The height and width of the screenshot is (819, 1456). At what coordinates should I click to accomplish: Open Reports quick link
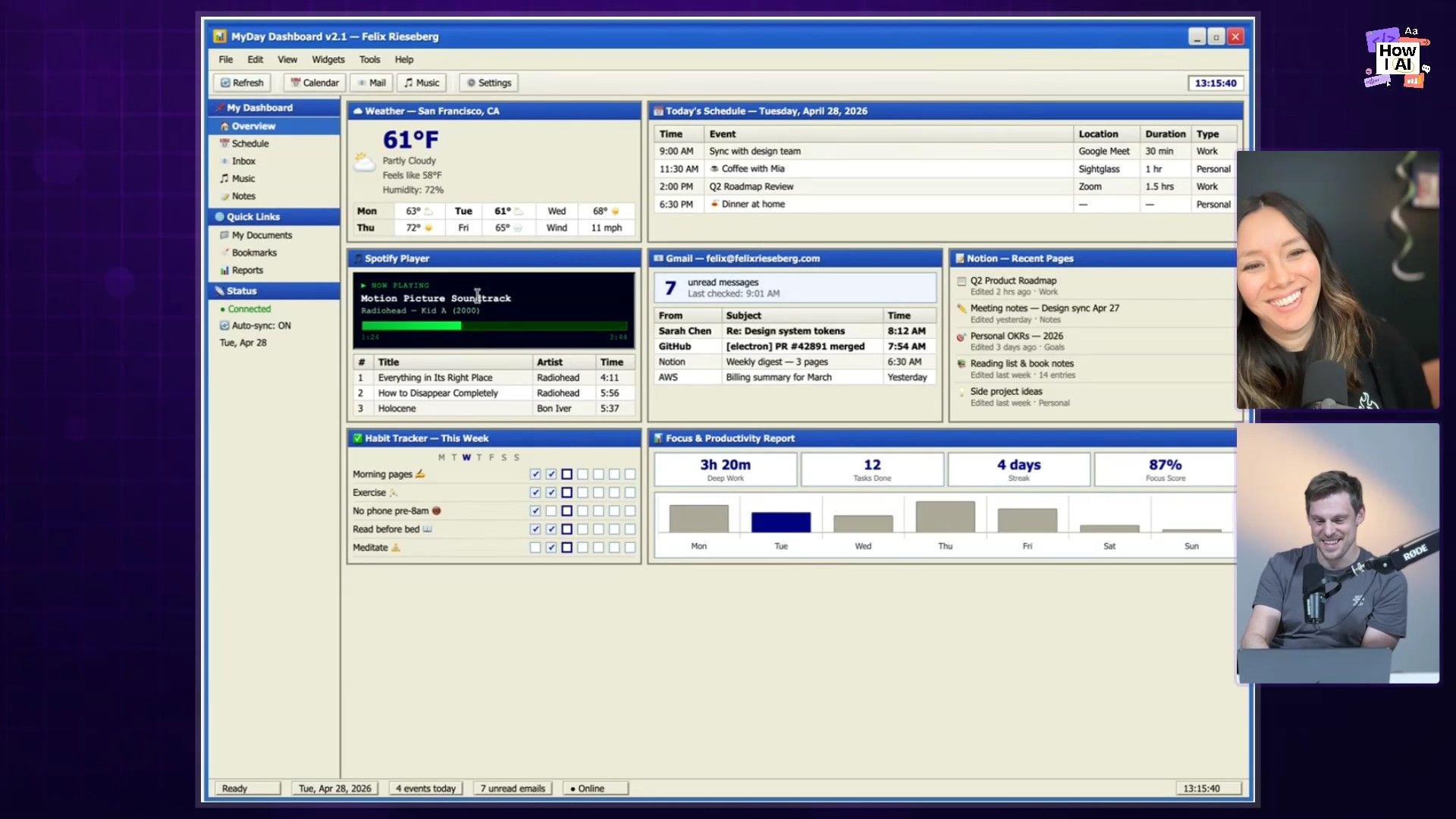coord(275,270)
